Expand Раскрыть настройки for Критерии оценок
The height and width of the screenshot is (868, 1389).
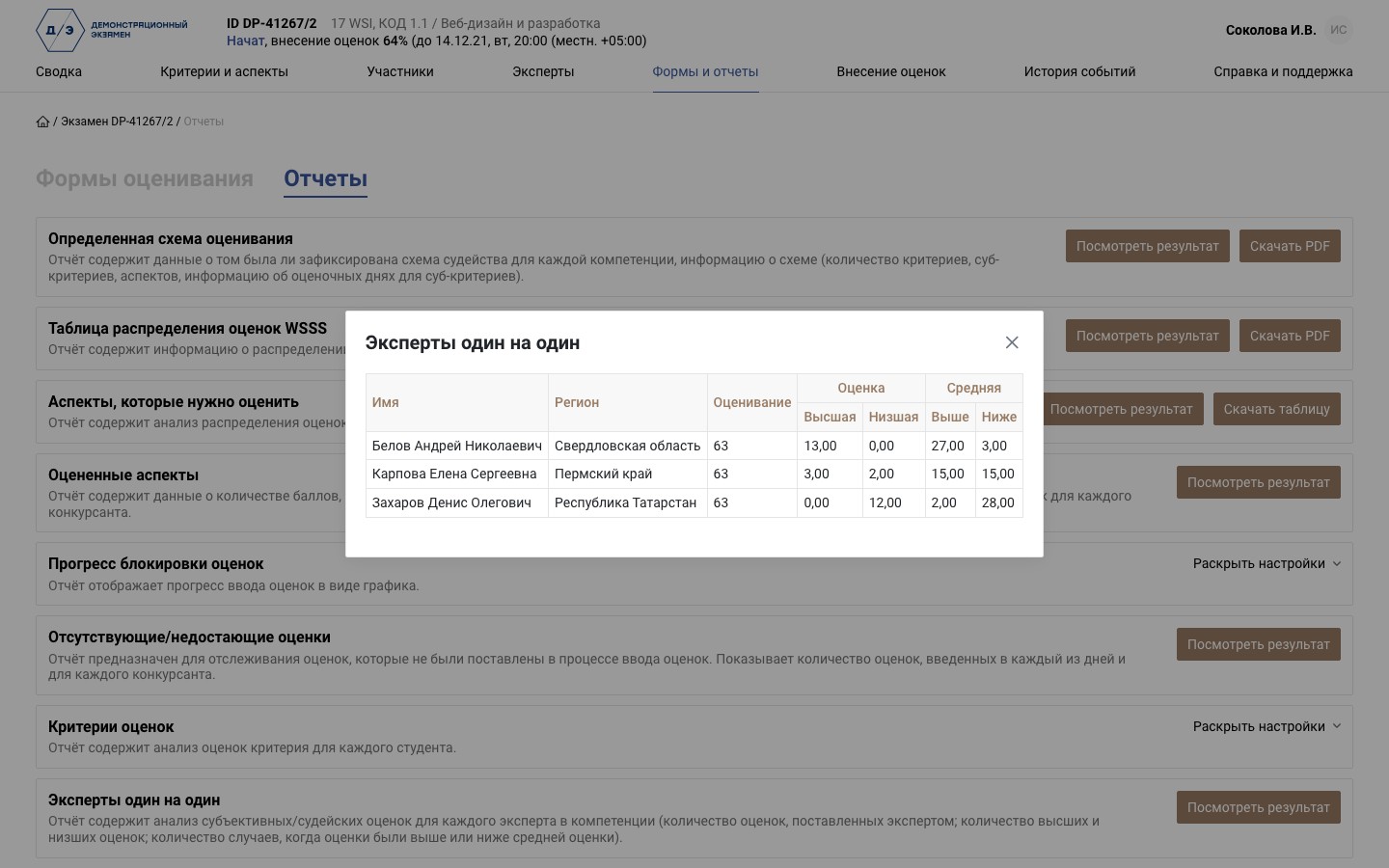(1266, 726)
